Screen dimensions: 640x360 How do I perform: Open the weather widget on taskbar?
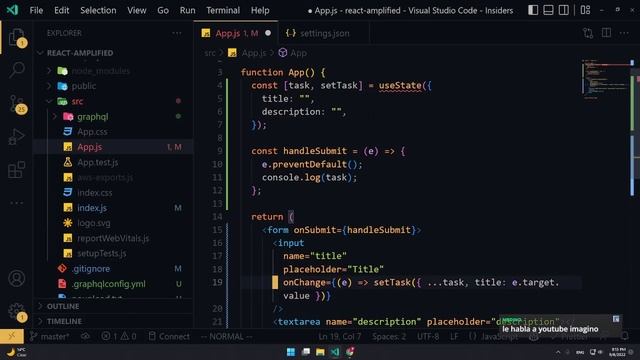pyautogui.click(x=16, y=352)
